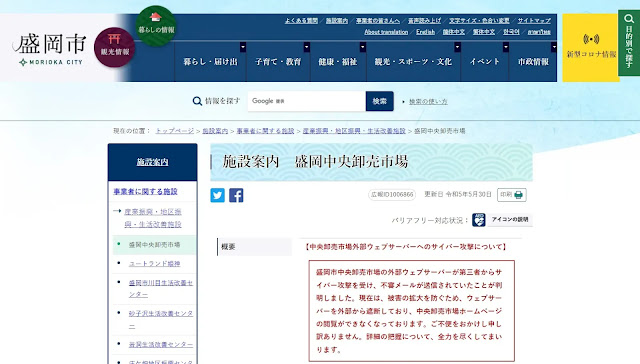Click the blue 検索 search button
Image resolution: width=640 pixels, height=364 pixels.
[x=380, y=101]
